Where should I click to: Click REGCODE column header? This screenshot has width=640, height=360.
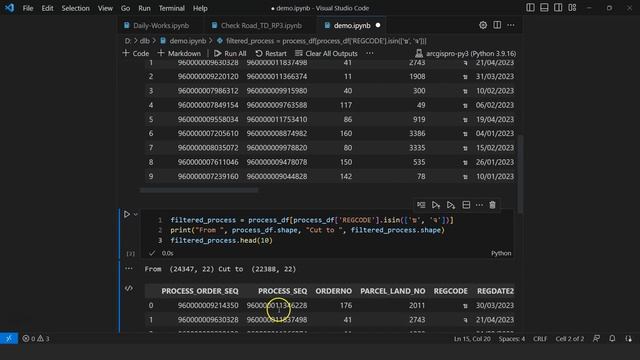[x=451, y=291]
